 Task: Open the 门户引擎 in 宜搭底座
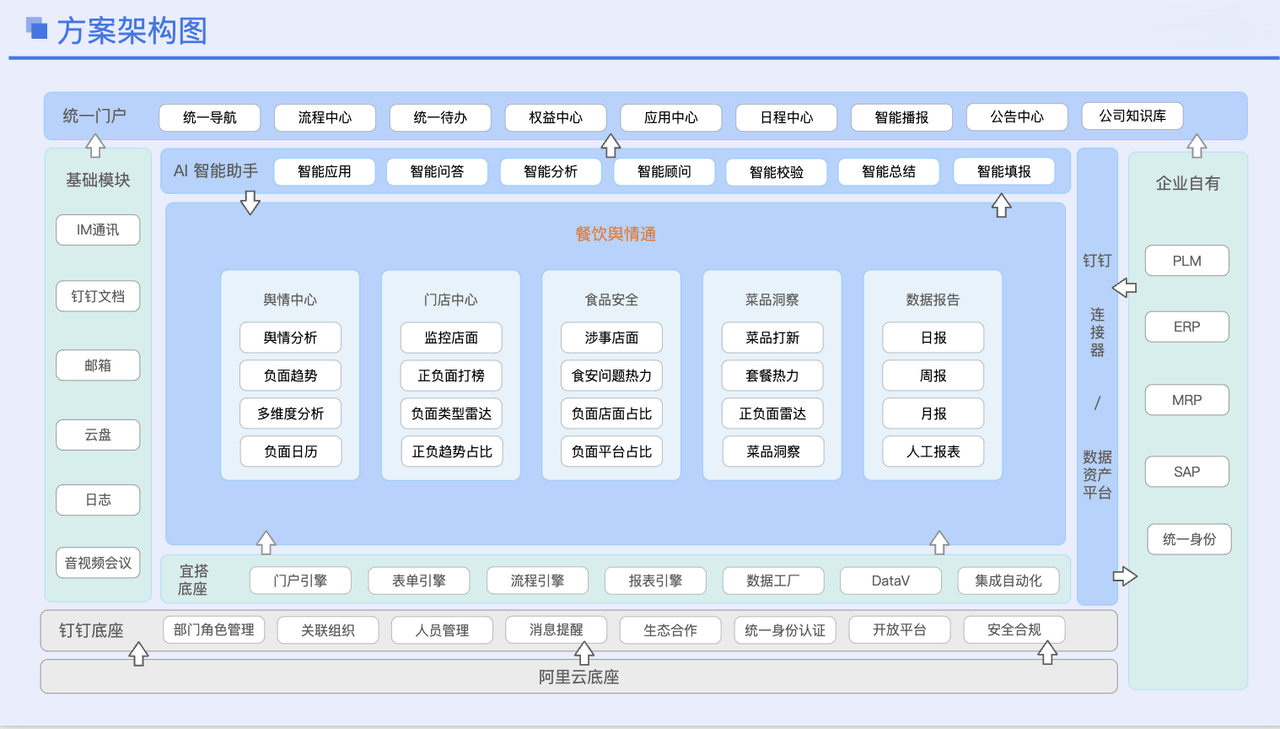click(x=302, y=580)
